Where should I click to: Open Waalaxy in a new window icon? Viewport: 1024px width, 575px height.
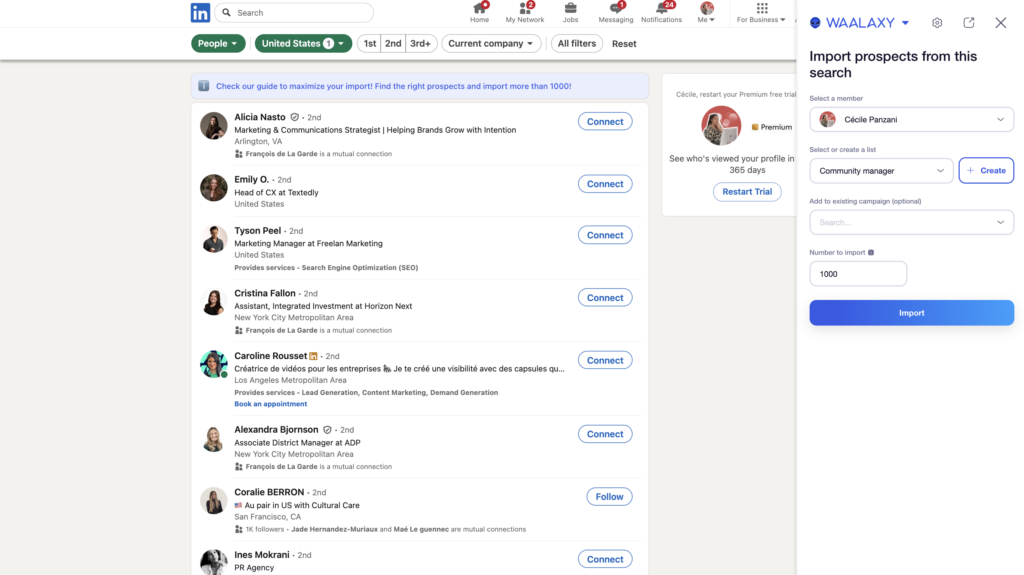pos(968,23)
